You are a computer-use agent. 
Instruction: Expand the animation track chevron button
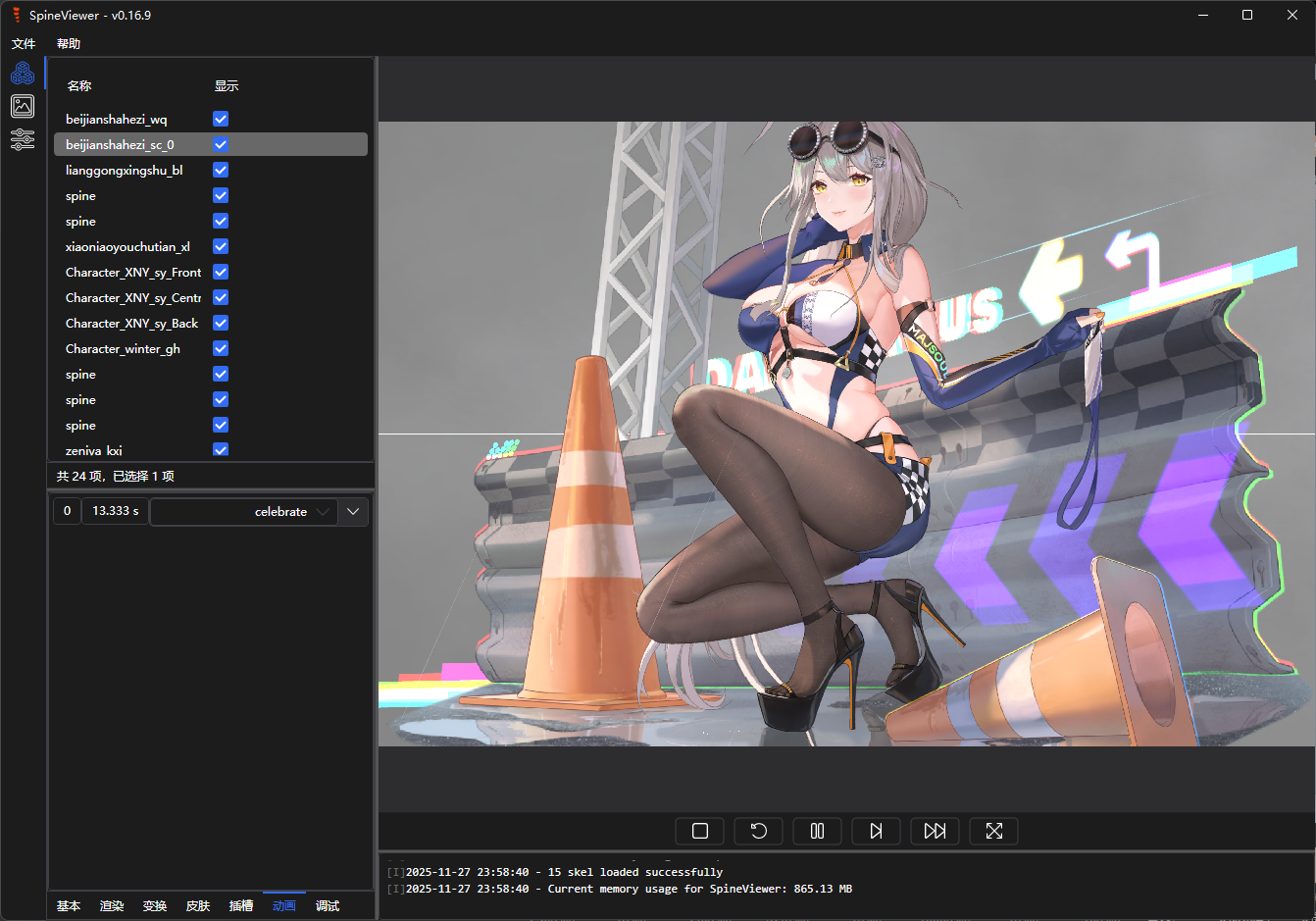pyautogui.click(x=353, y=512)
